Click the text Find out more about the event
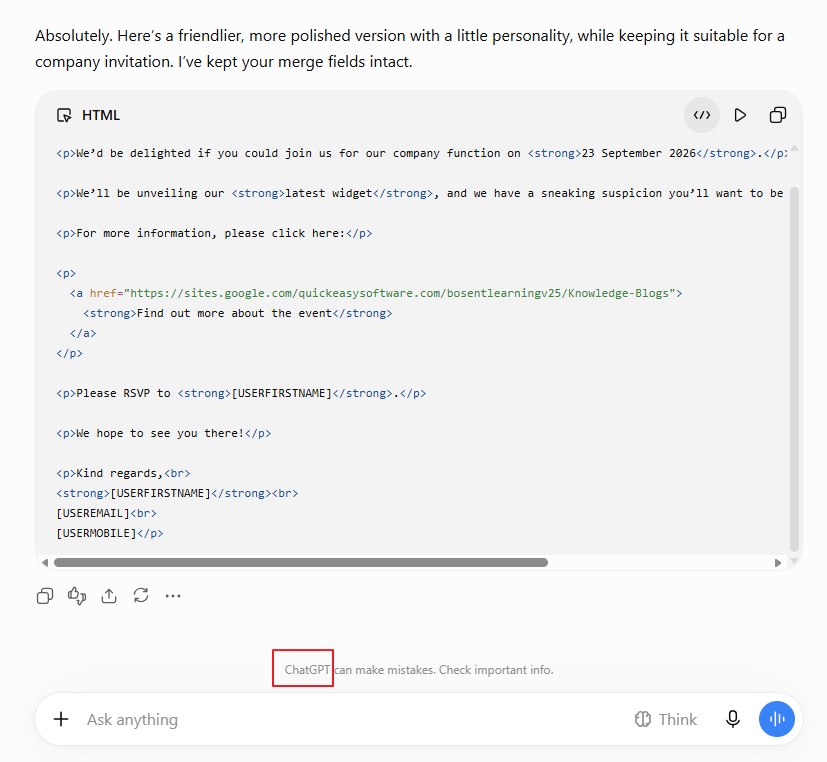Screen dimensions: 827x762 pos(234,313)
